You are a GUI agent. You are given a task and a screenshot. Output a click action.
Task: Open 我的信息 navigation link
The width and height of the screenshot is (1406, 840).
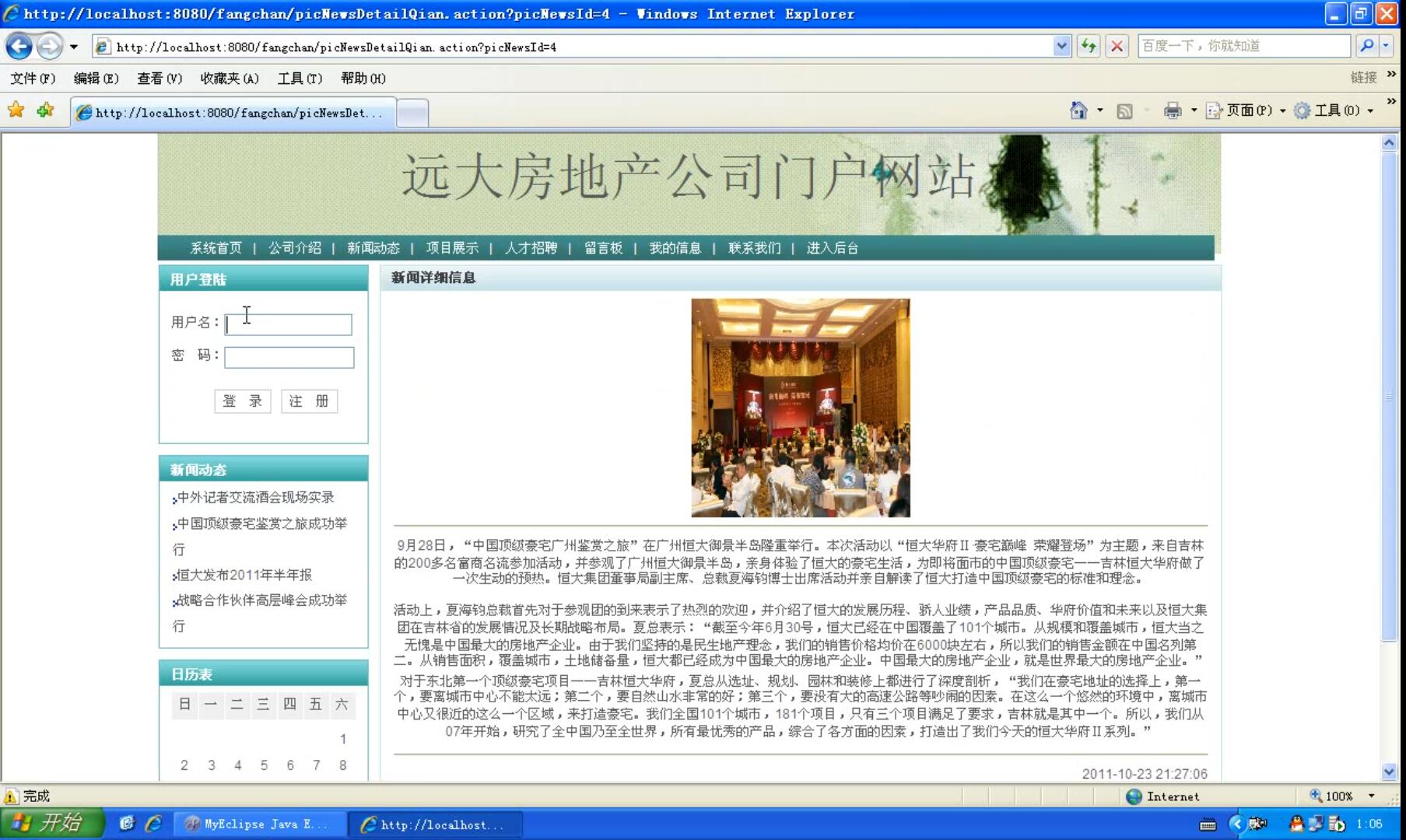(675, 248)
